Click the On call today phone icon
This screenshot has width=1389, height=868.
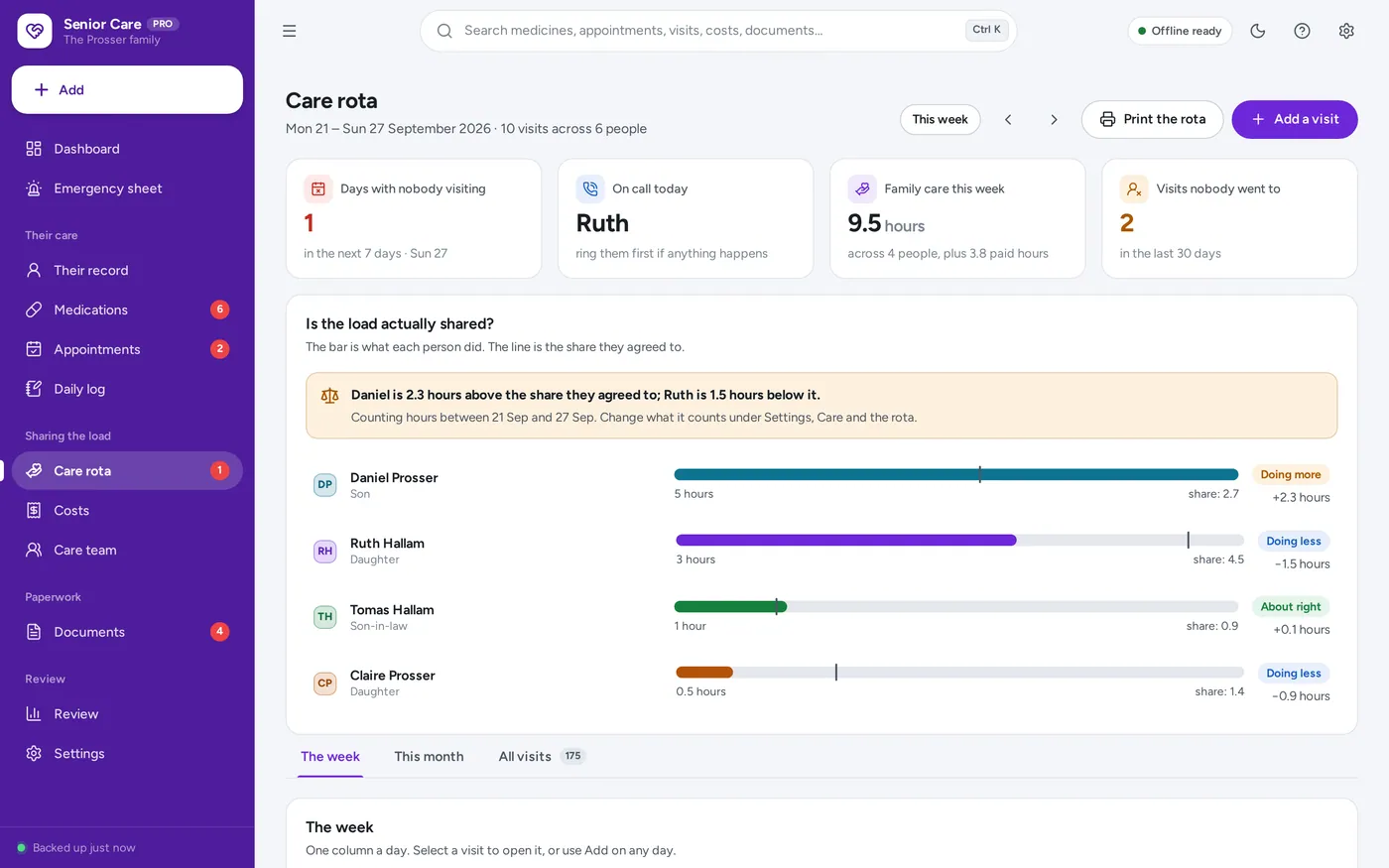[x=590, y=188]
